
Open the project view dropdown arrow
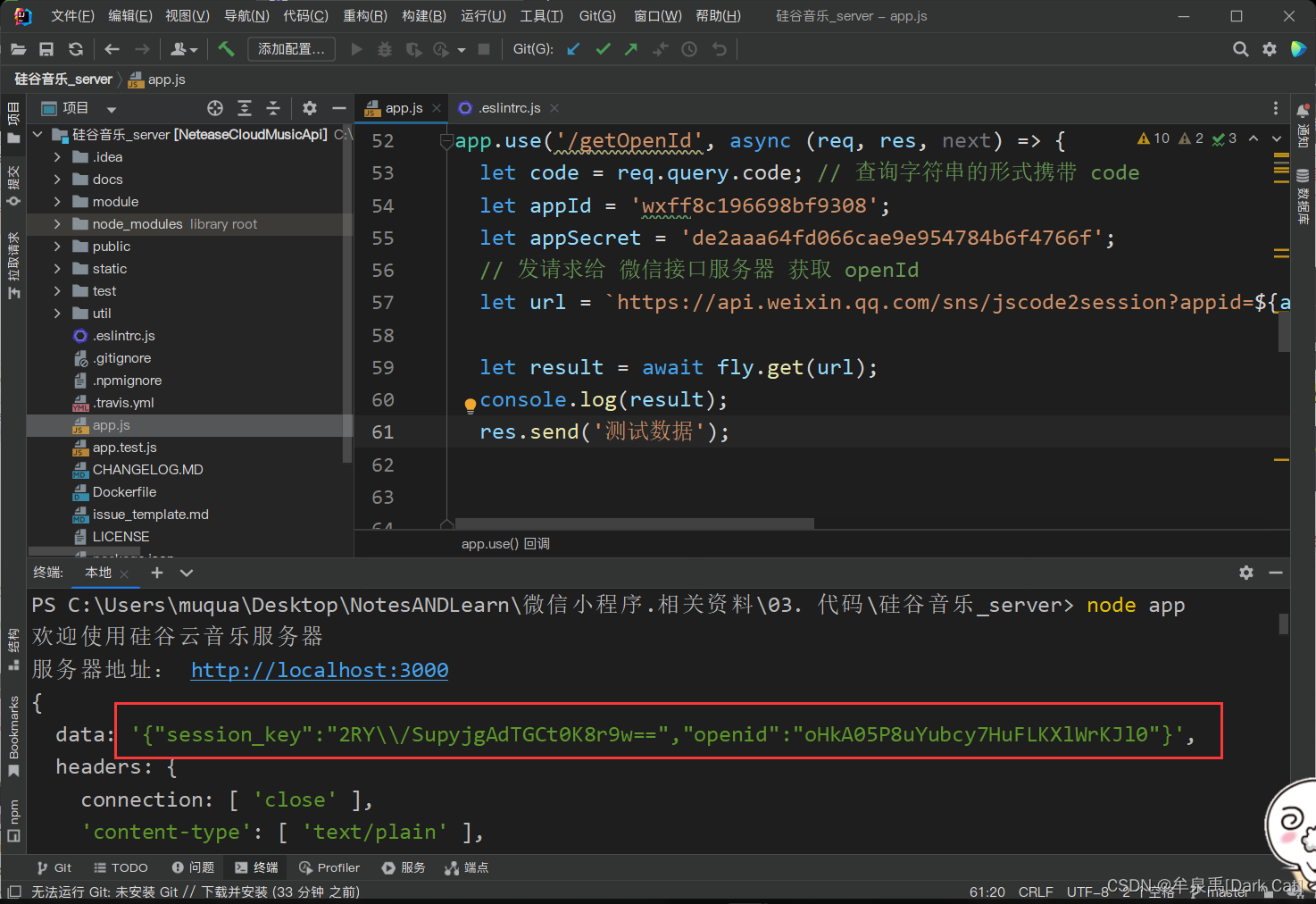click(112, 109)
